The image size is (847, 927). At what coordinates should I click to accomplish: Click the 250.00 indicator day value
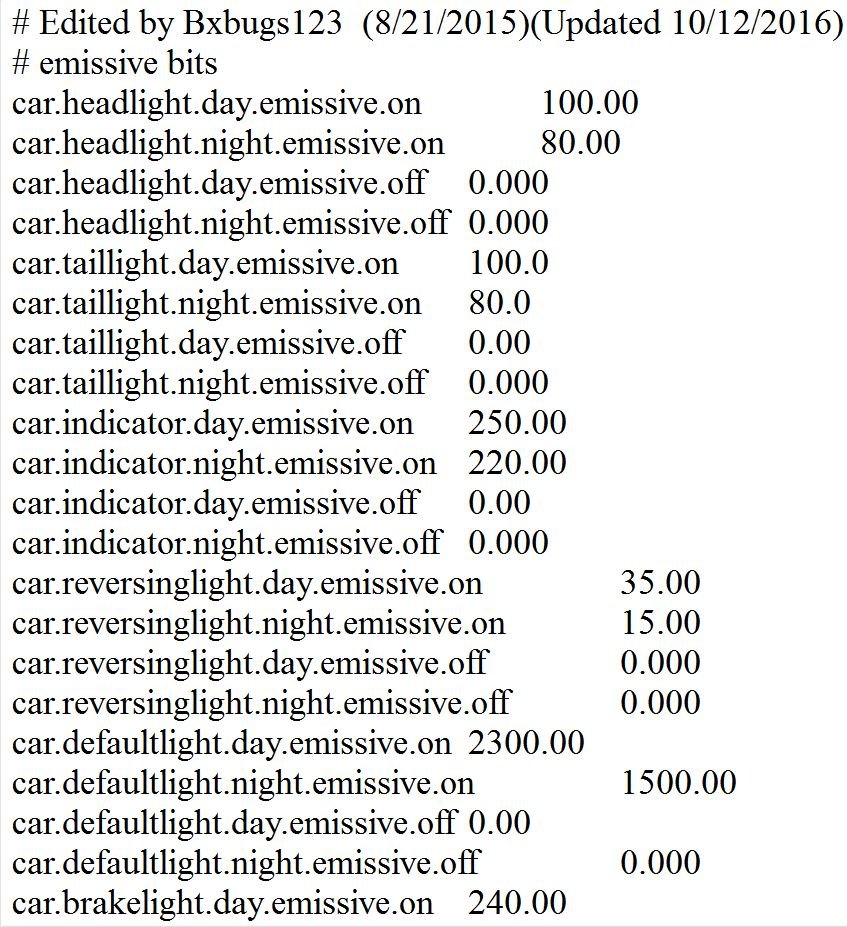tap(517, 424)
